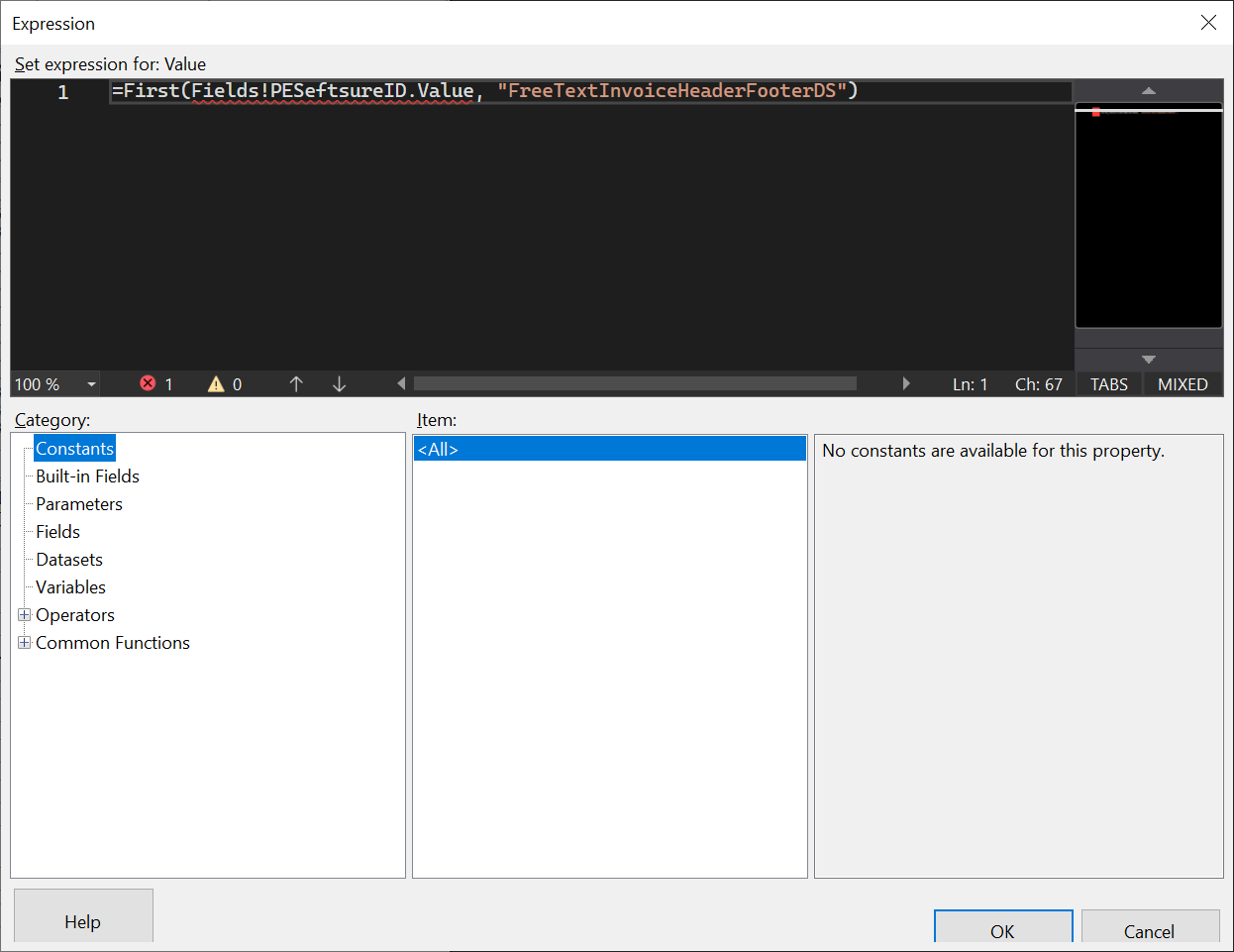The image size is (1234, 952).
Task: Click the yellow warning count icon
Action: [216, 383]
